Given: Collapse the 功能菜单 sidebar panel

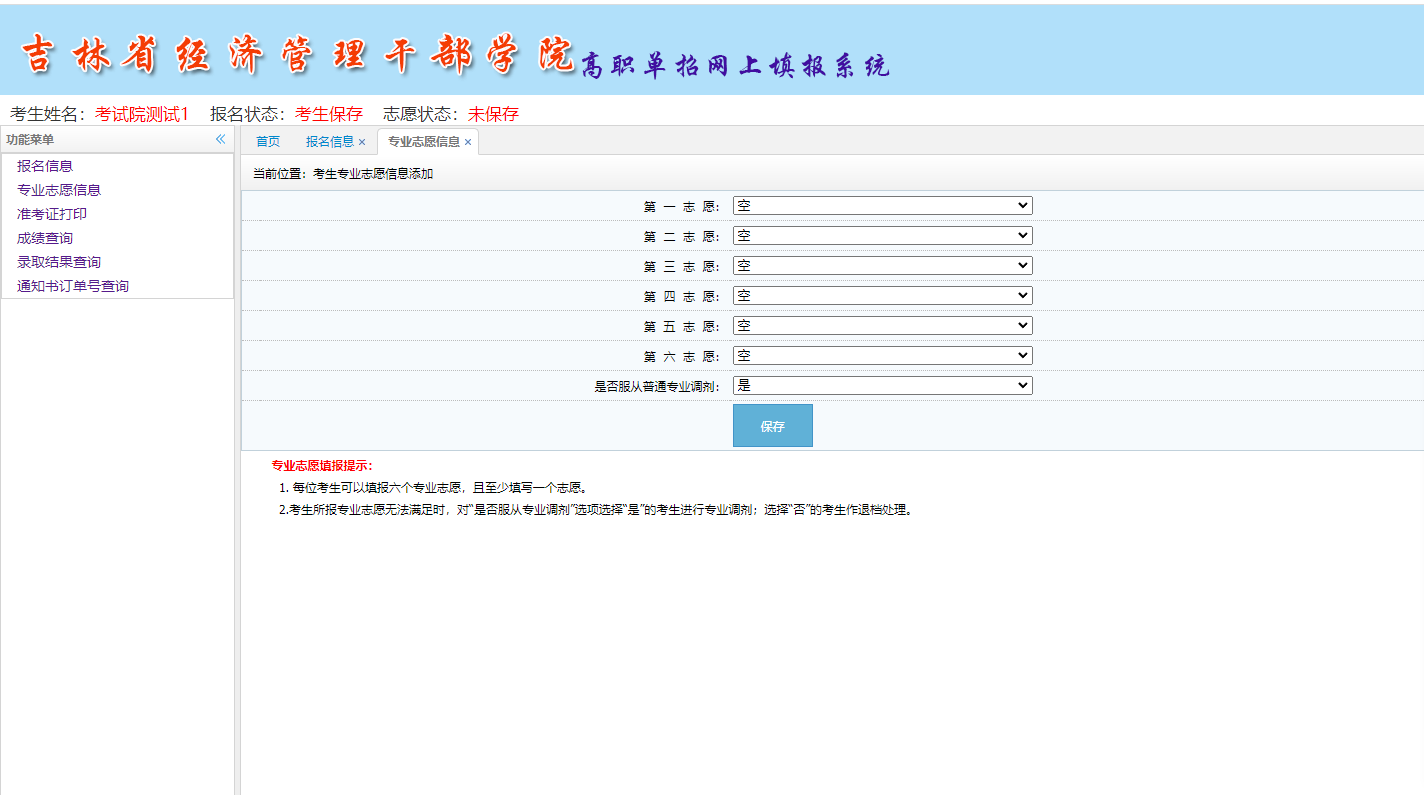Looking at the screenshot, I should [x=221, y=139].
